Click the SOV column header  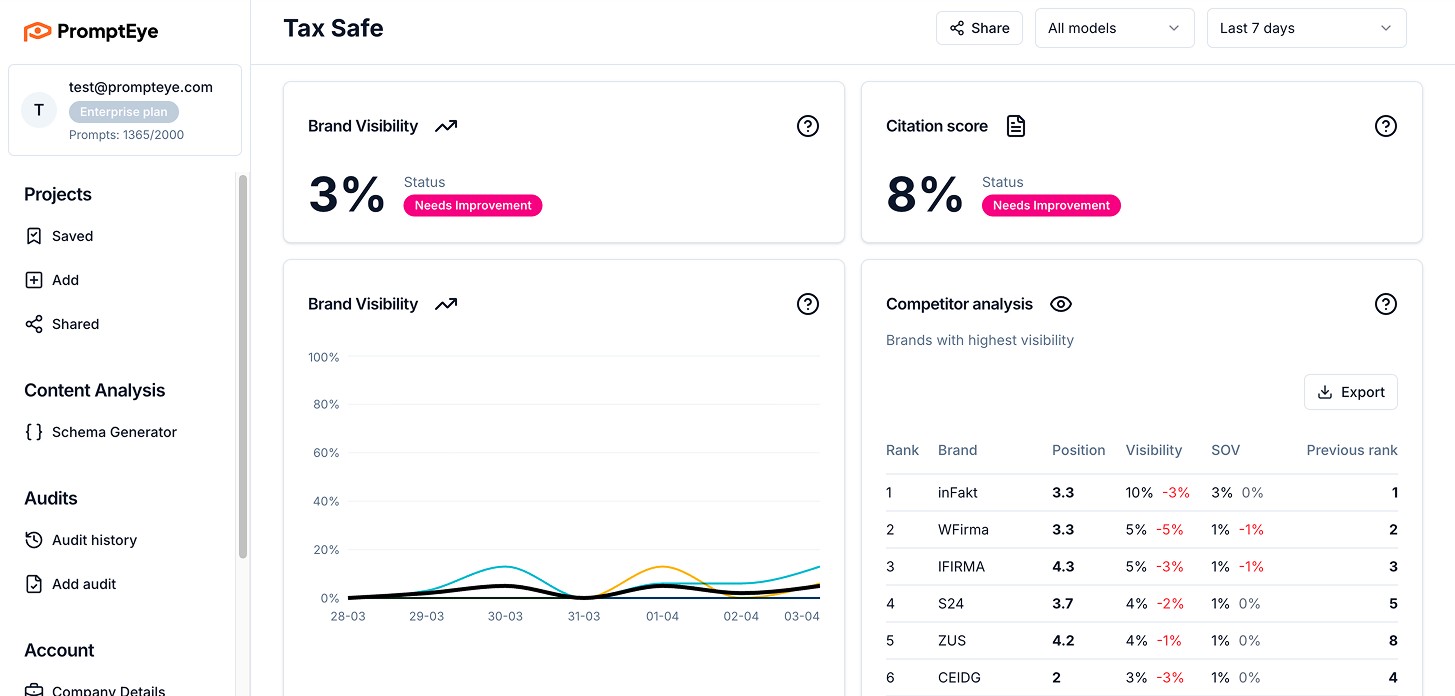click(x=1225, y=450)
